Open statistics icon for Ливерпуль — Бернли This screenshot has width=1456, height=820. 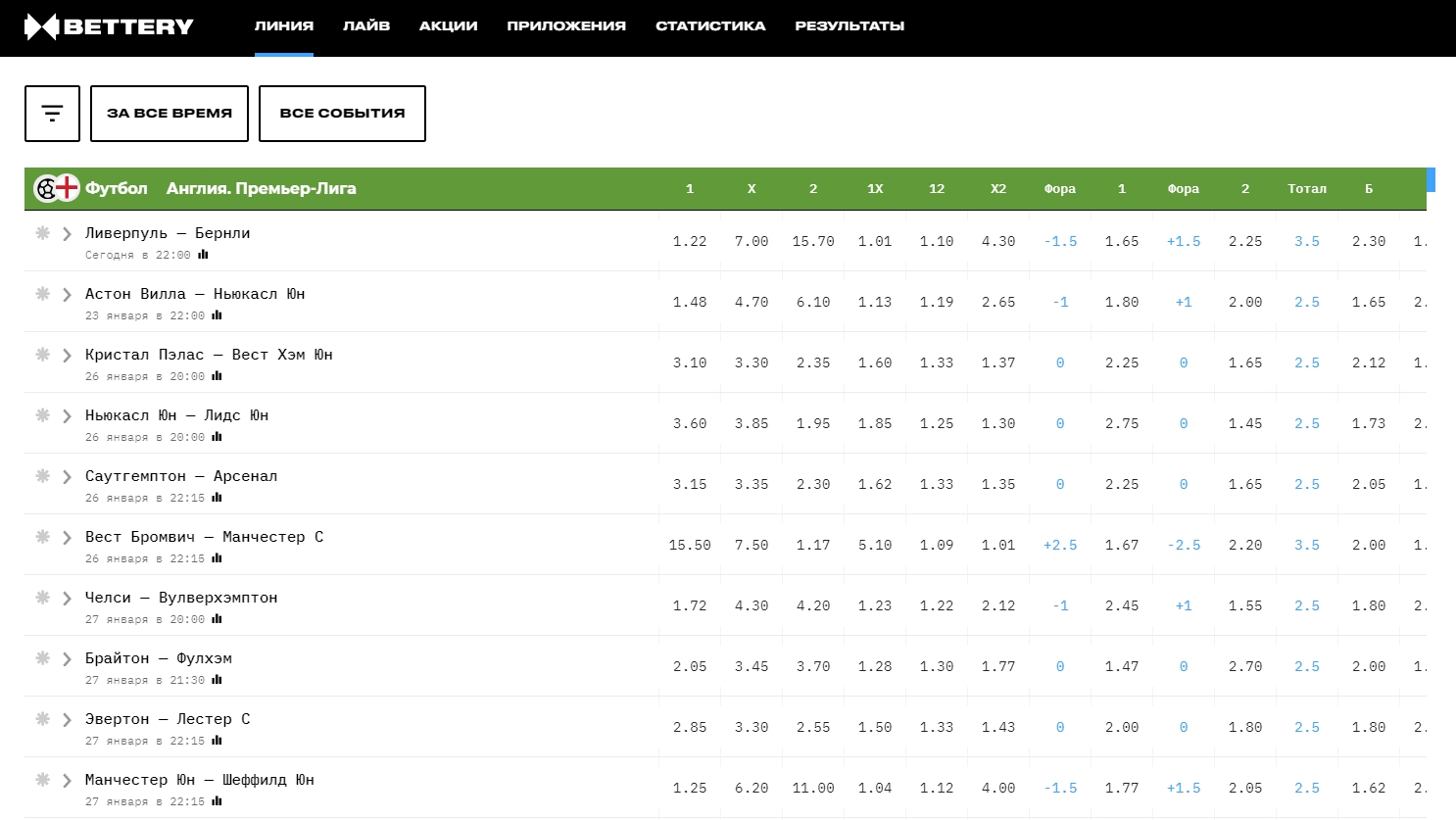click(x=203, y=255)
